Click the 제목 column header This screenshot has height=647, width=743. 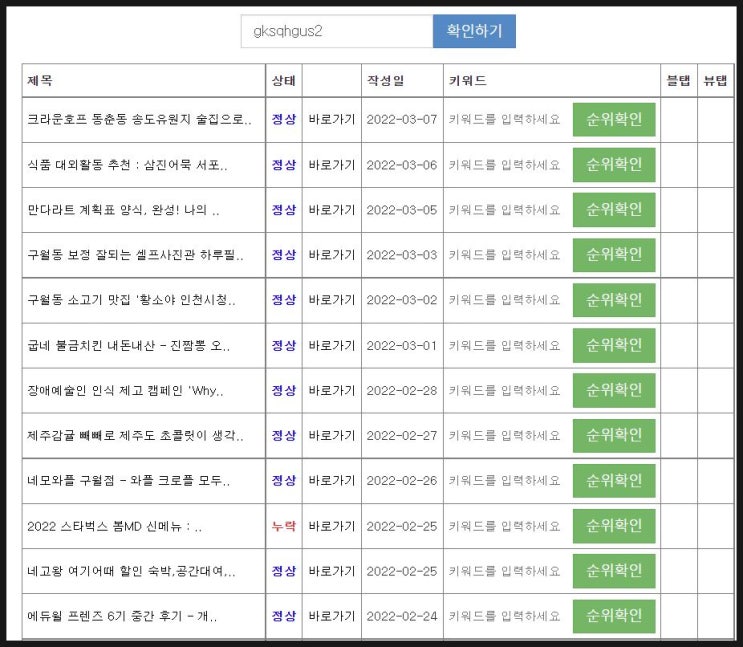[x=40, y=81]
